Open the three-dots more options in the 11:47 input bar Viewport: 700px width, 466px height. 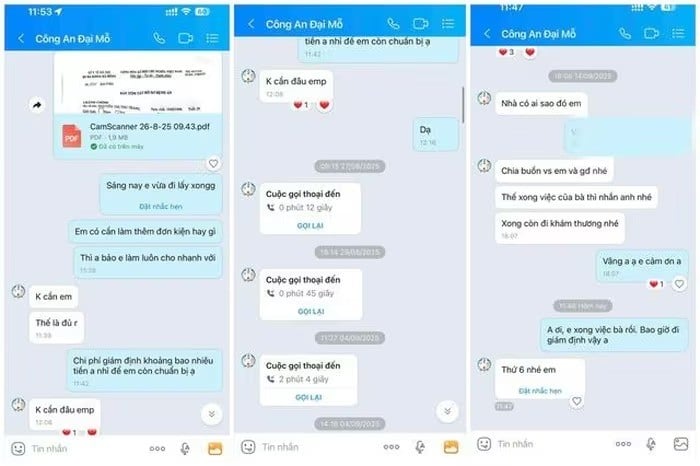(x=623, y=444)
